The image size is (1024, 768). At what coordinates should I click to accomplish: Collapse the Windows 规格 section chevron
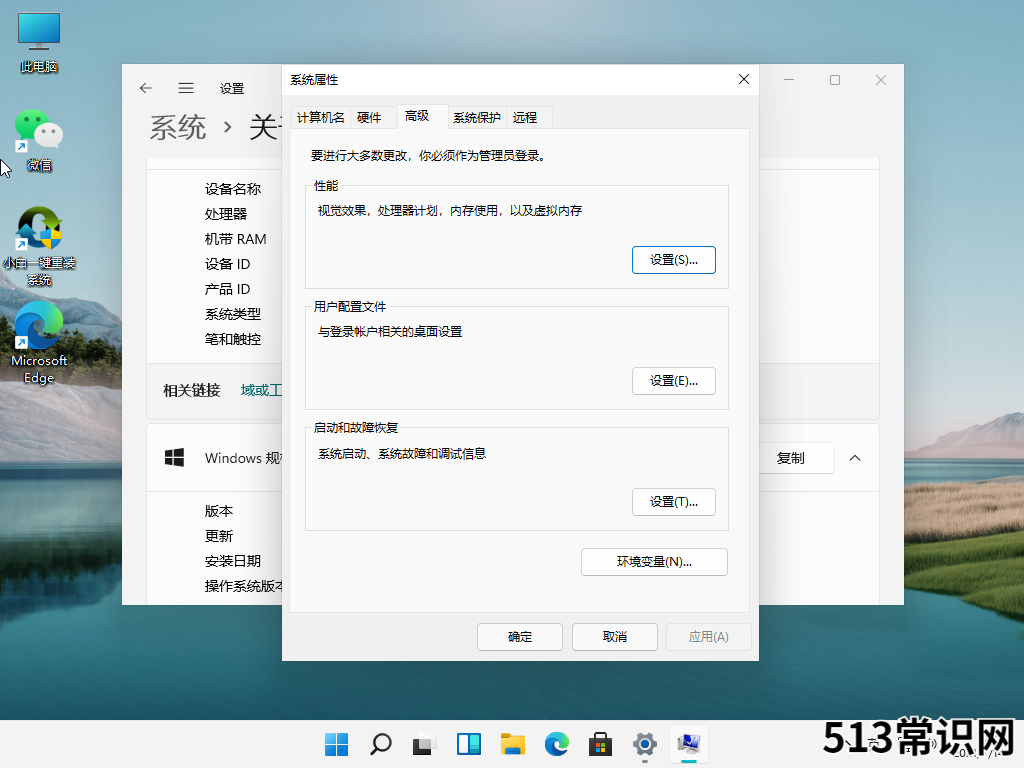[x=855, y=458]
